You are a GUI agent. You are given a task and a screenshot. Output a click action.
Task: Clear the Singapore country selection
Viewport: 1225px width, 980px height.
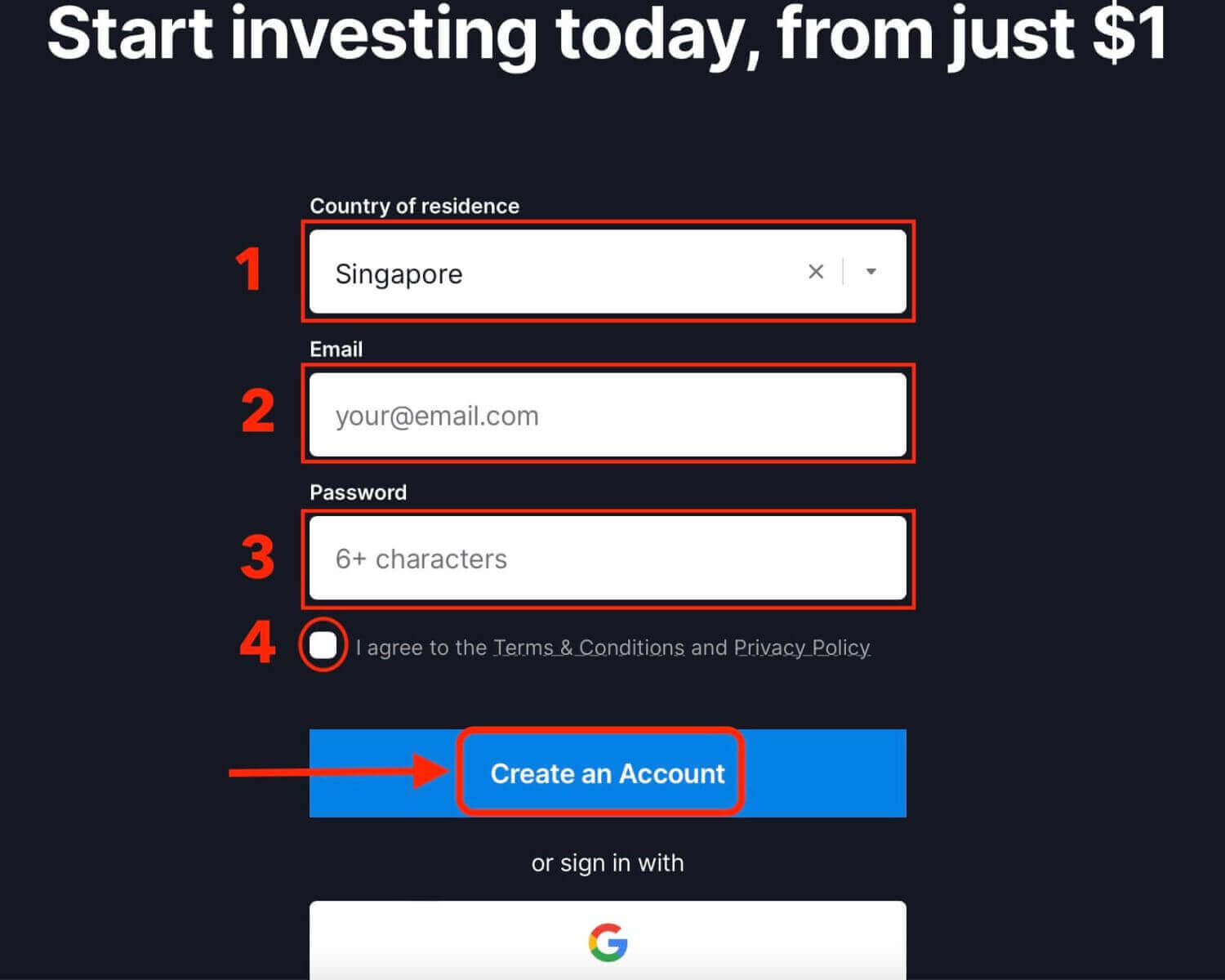point(815,272)
